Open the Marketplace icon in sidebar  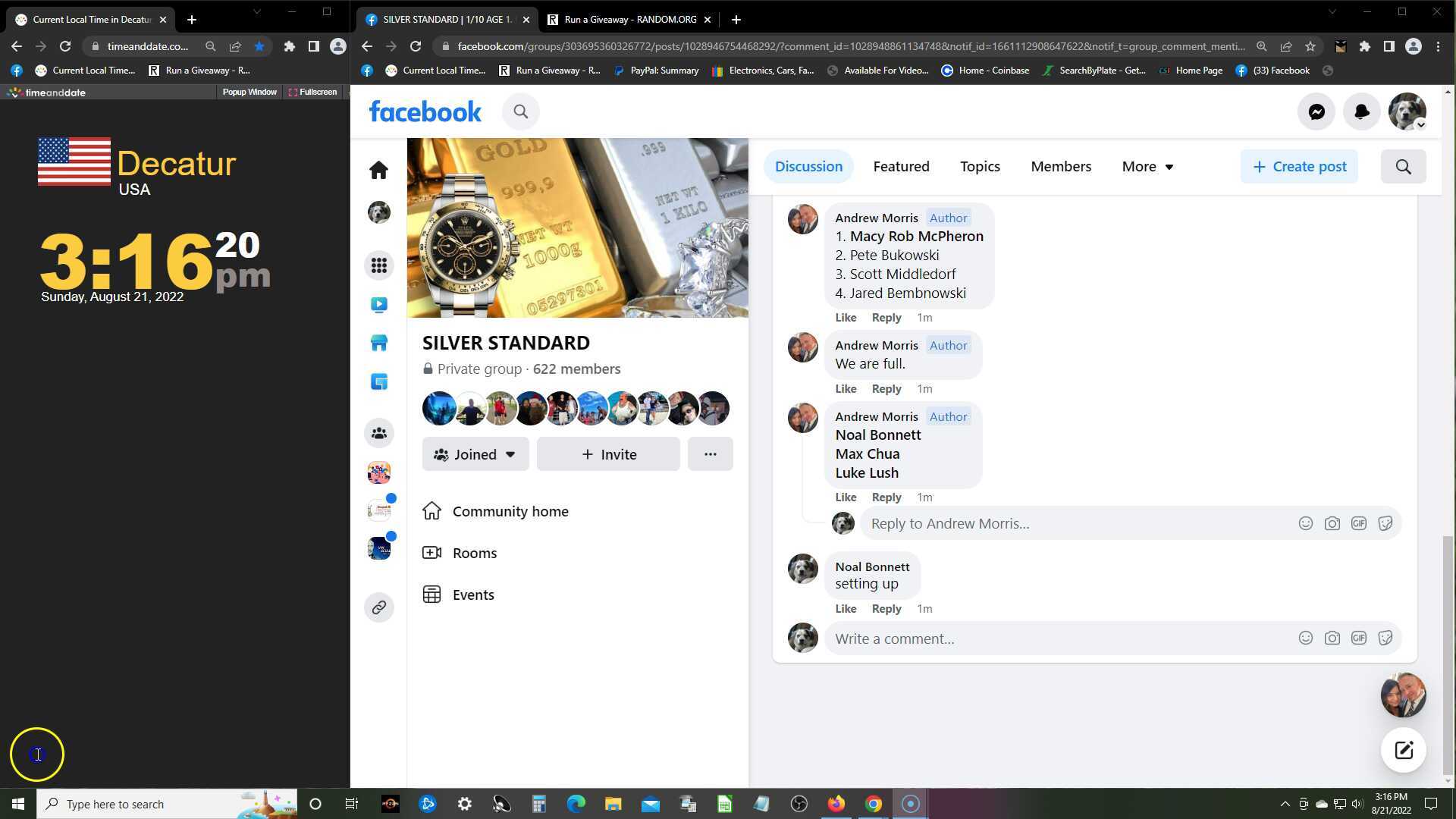point(378,343)
